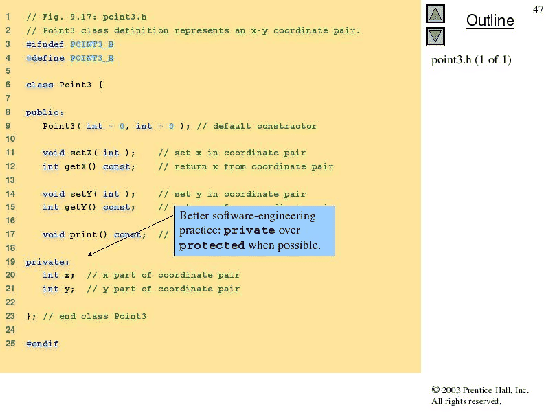
Task: Click the down arrow navigation button
Action: 435,37
